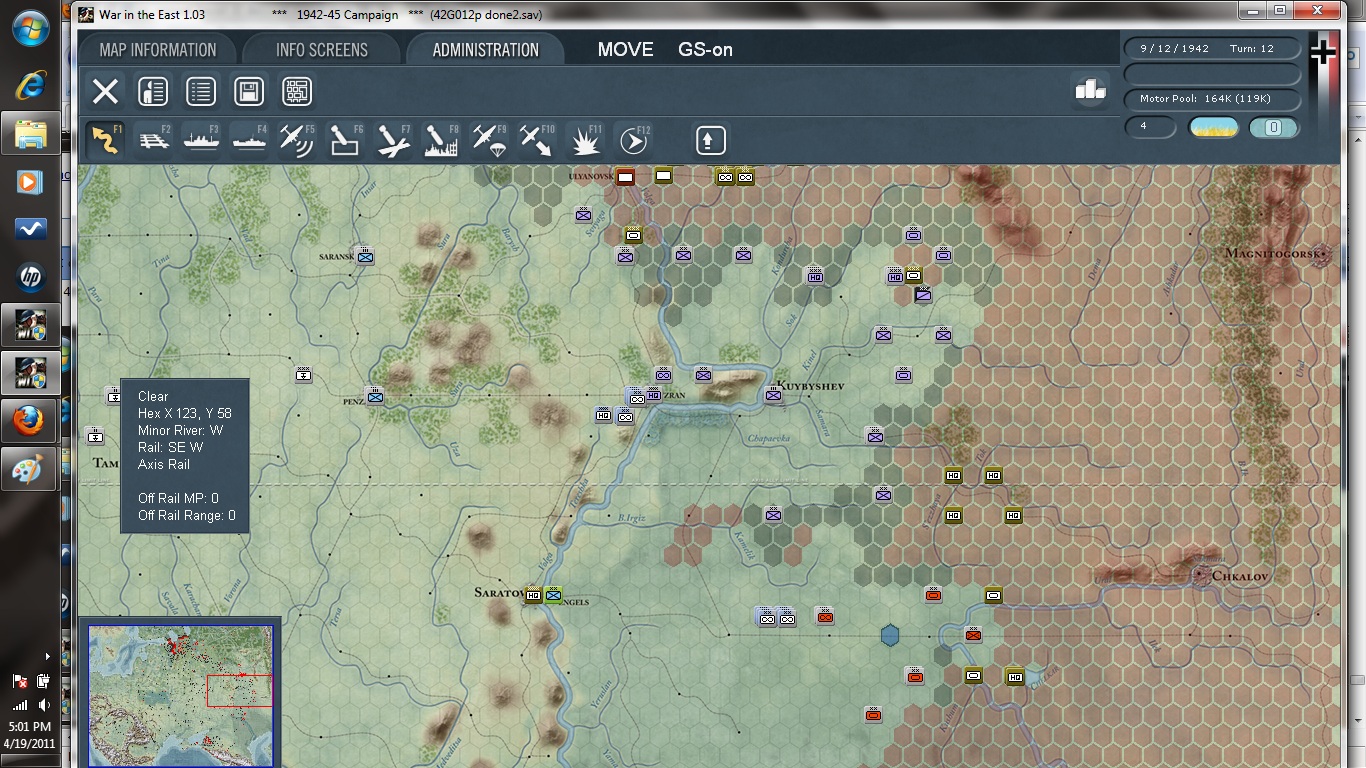Image resolution: width=1366 pixels, height=768 pixels.
Task: Click the 5:01 PM system clock
Action: 29,727
